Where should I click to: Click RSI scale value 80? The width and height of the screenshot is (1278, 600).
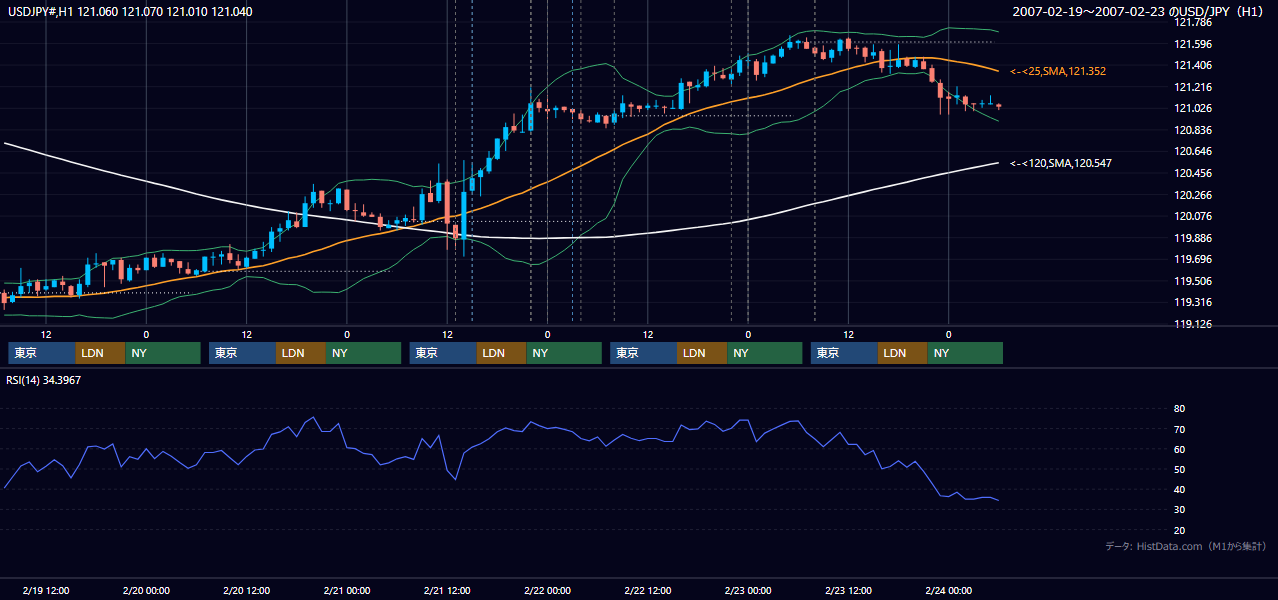[x=1179, y=409]
